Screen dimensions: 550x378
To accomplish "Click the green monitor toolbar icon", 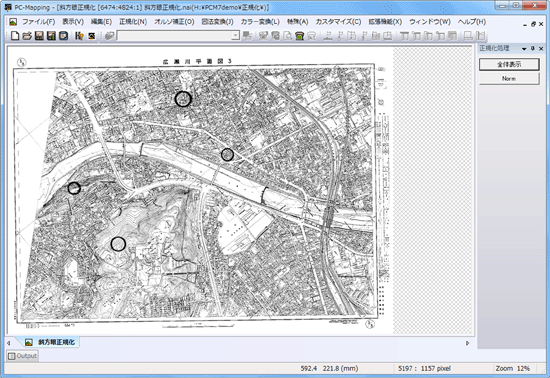I will [299, 35].
